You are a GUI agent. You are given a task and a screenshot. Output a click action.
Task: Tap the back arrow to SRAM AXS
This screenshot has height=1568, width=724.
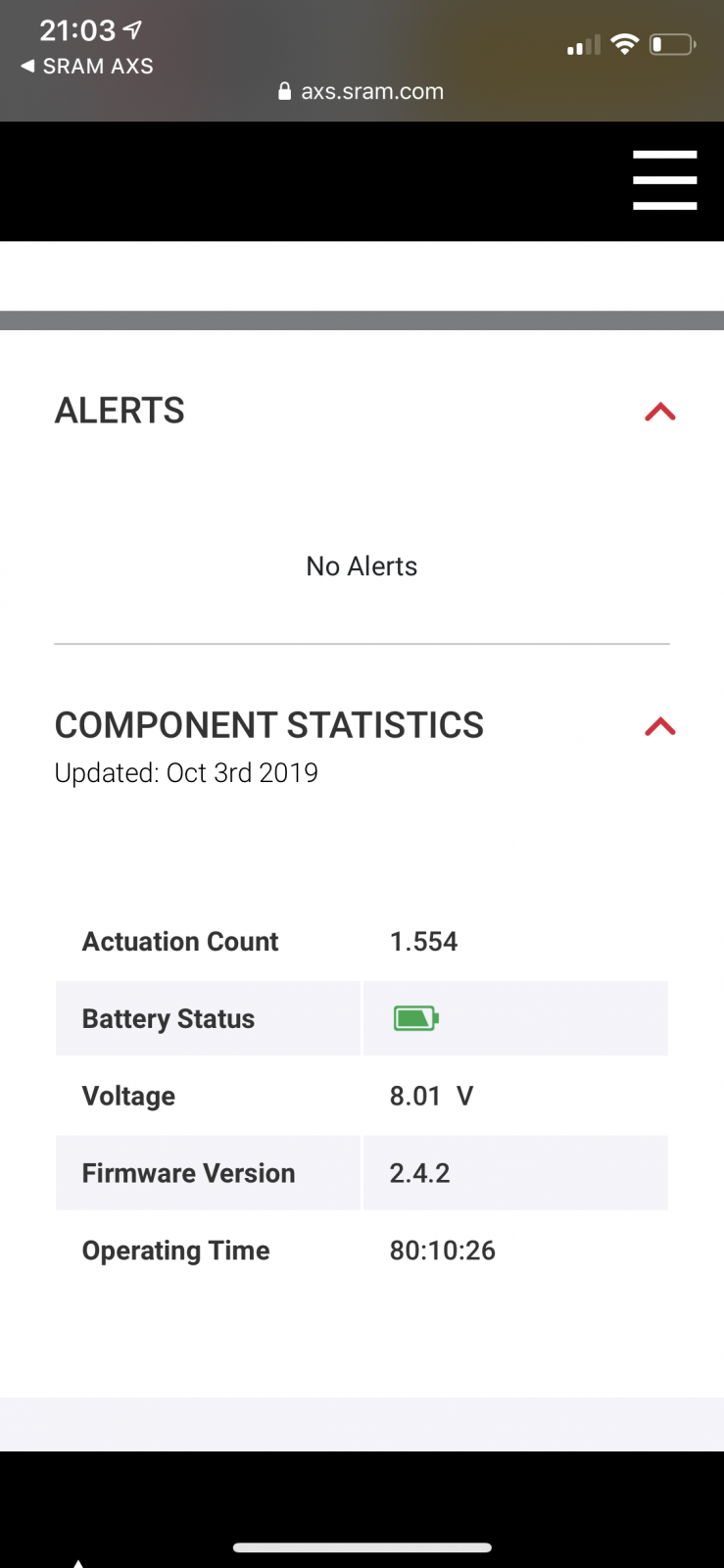click(x=27, y=66)
